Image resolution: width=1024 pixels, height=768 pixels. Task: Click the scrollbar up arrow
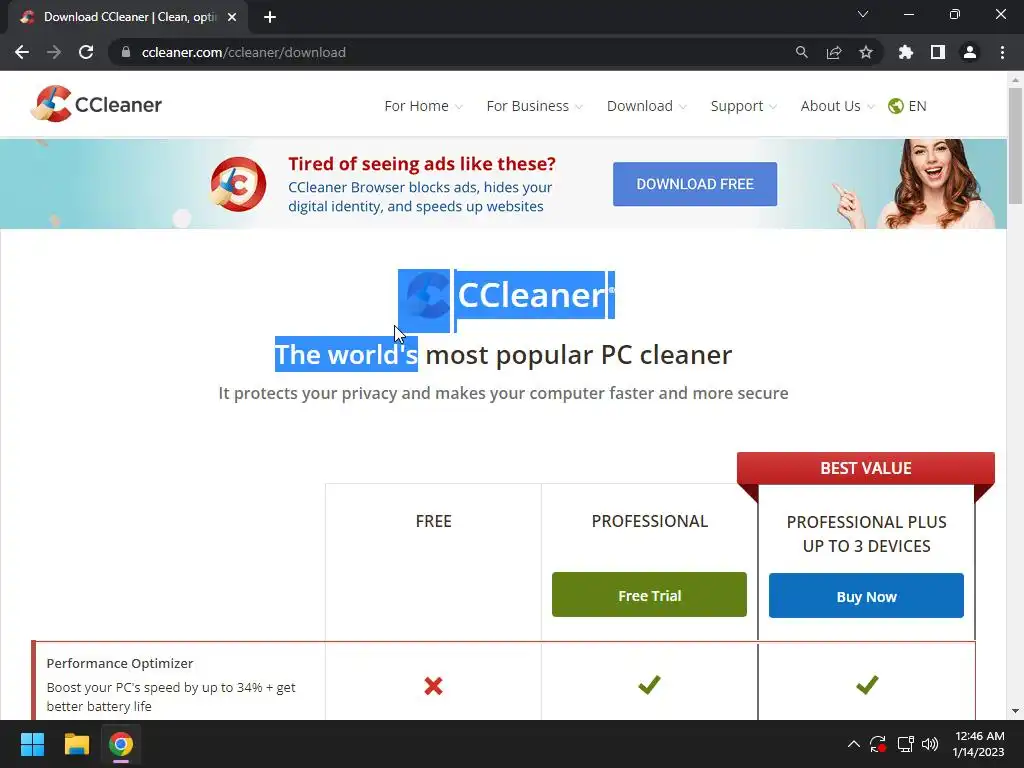(x=1015, y=80)
